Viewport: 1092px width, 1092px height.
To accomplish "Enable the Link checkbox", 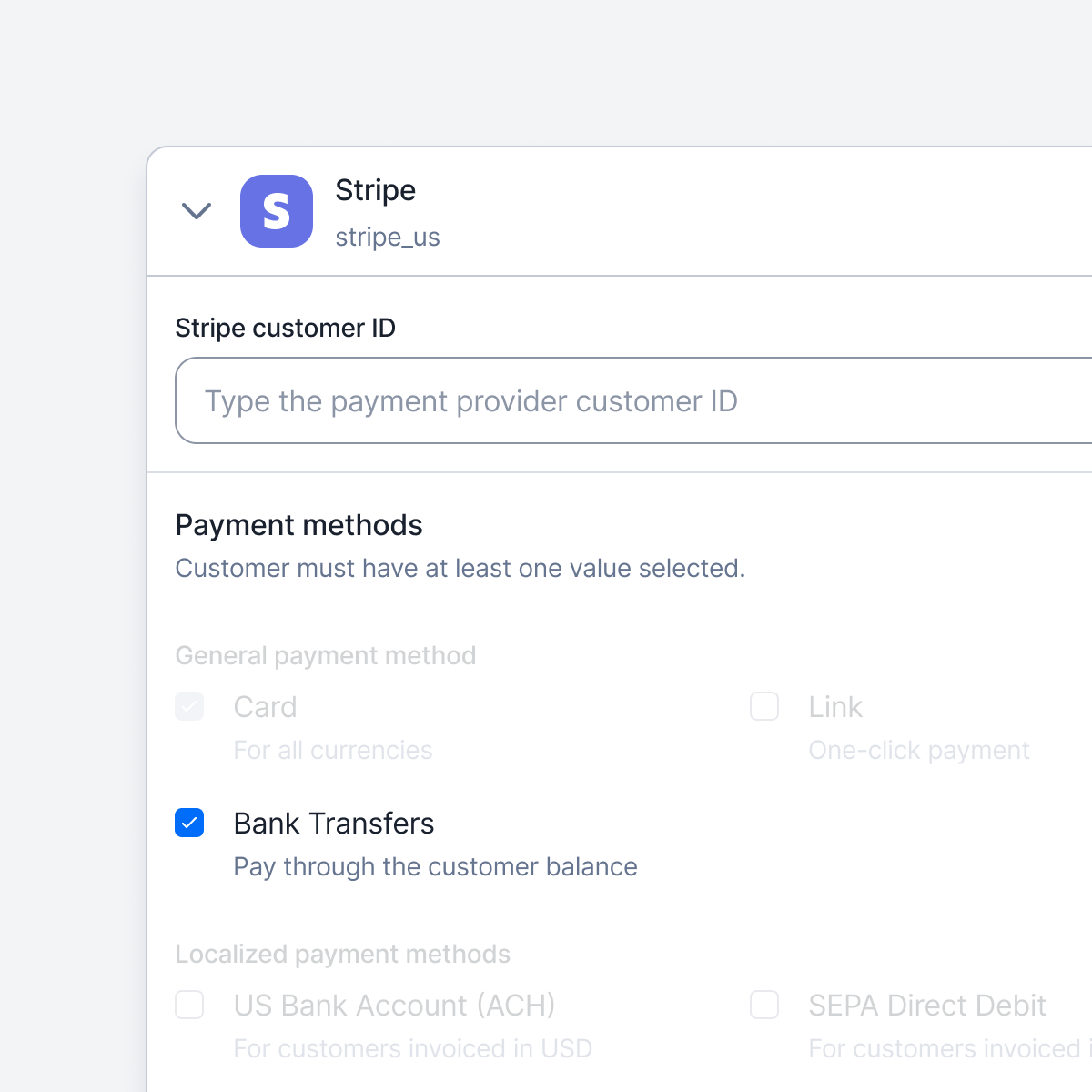I will point(764,706).
